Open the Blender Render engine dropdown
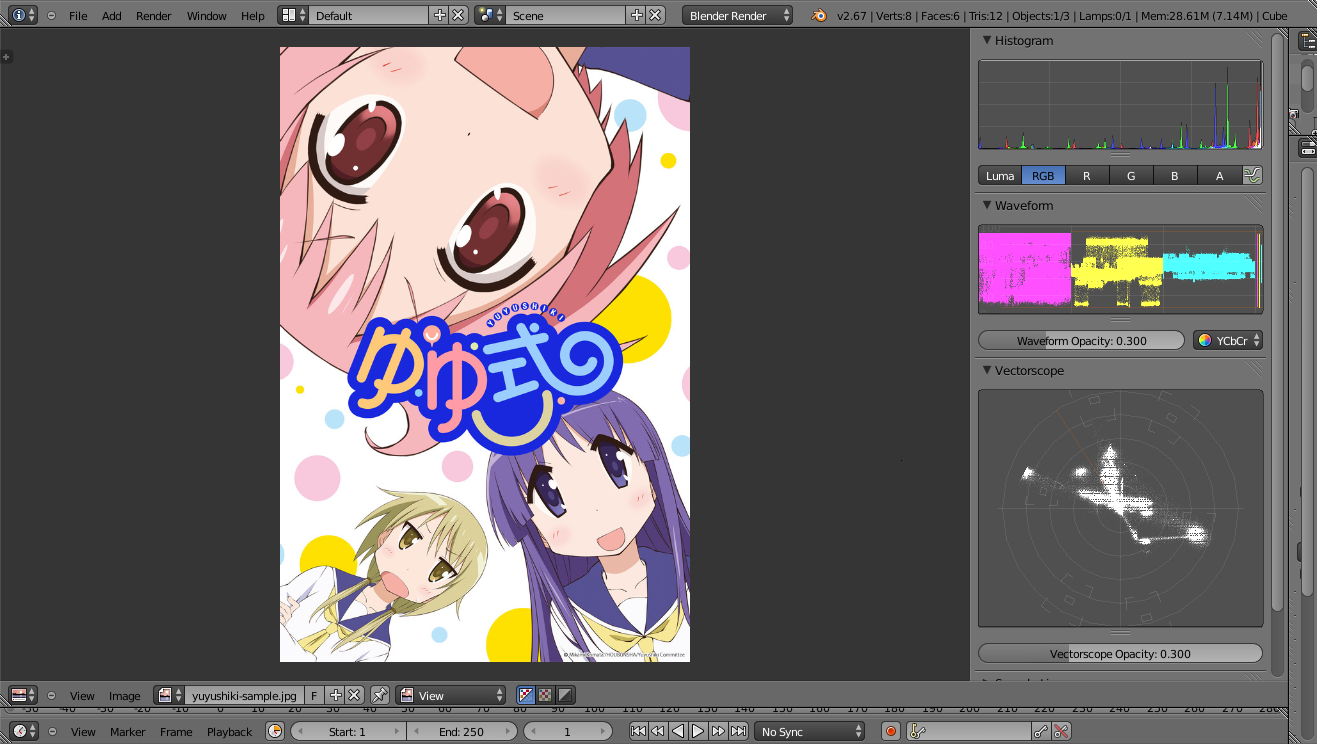 (x=738, y=15)
